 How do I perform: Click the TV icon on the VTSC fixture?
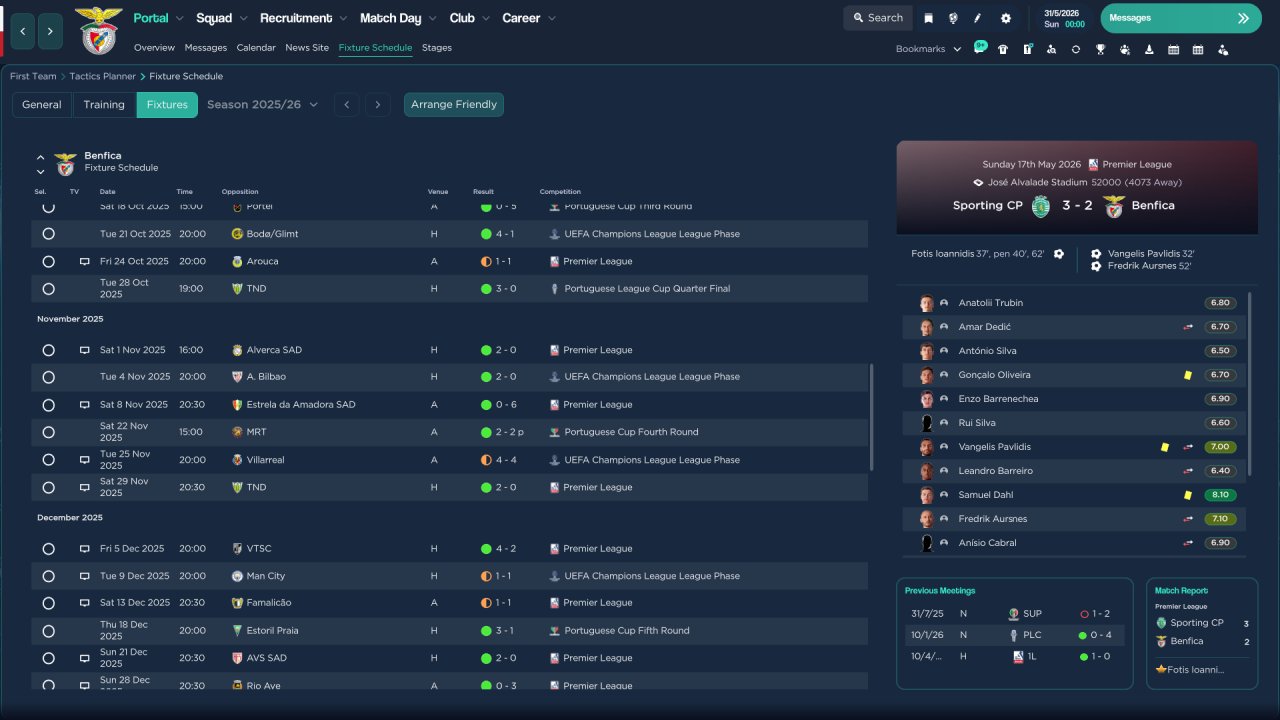85,549
